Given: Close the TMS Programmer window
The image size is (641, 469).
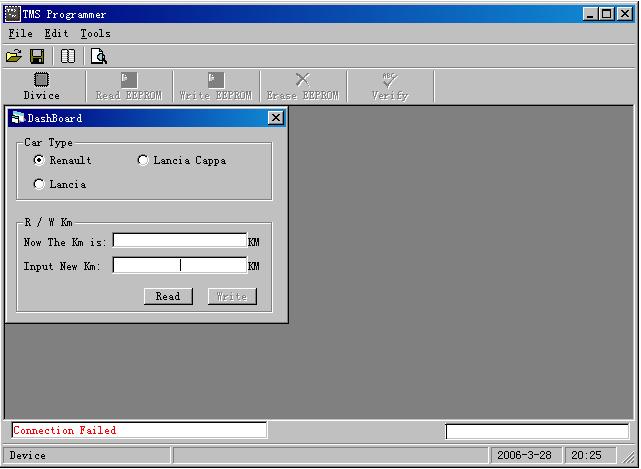Looking at the screenshot, I should point(625,14).
